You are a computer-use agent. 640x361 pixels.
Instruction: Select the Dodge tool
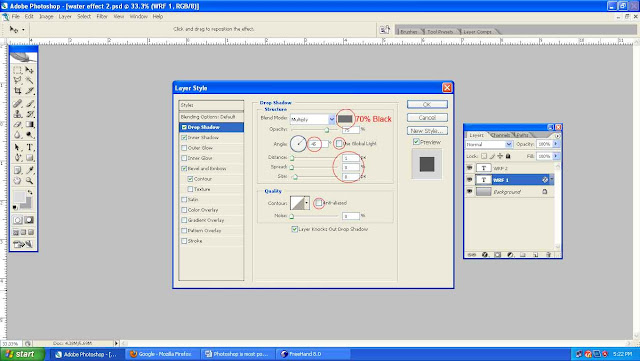click(x=29, y=135)
